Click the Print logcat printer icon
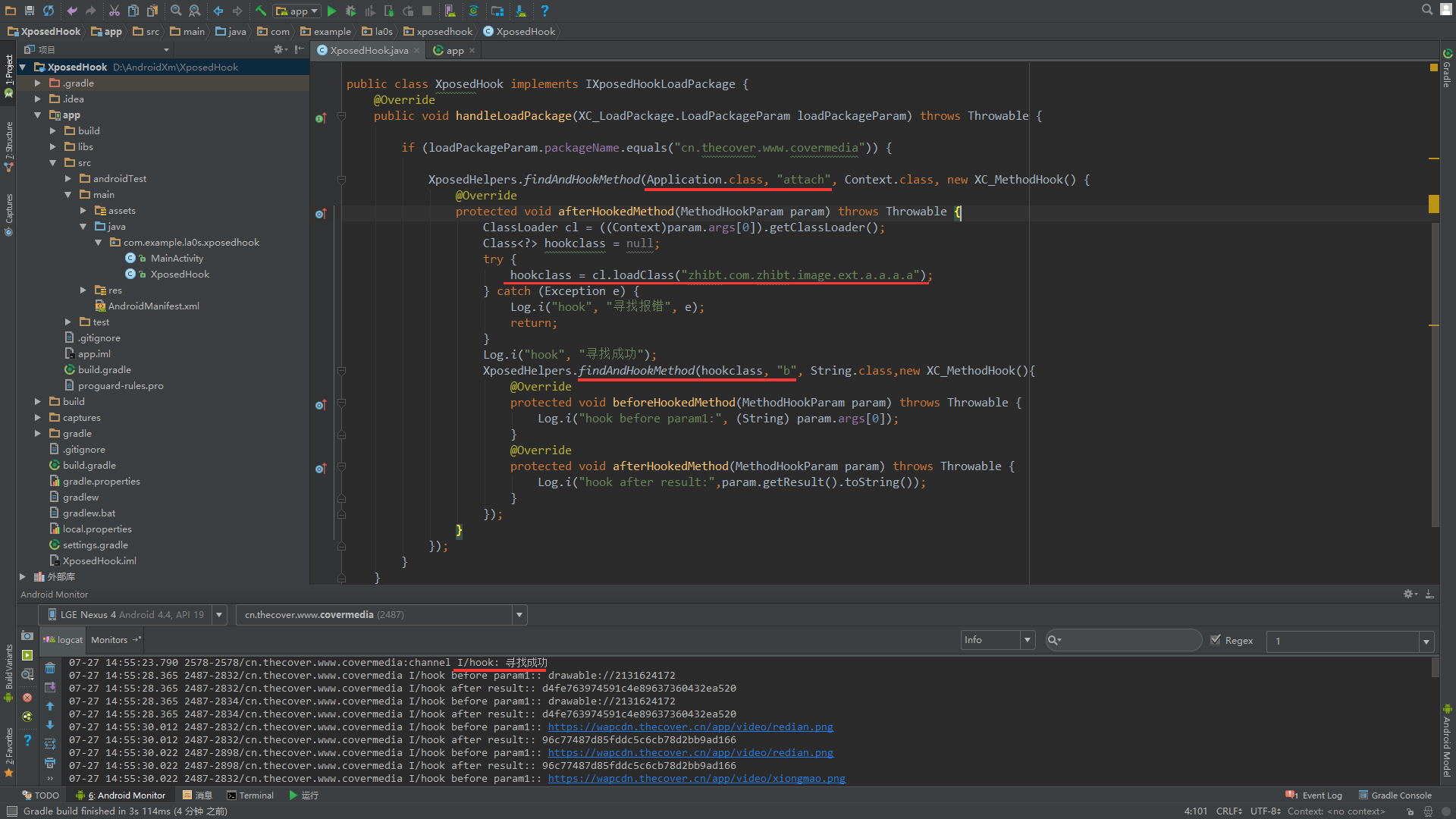The width and height of the screenshot is (1456, 819). tap(50, 763)
